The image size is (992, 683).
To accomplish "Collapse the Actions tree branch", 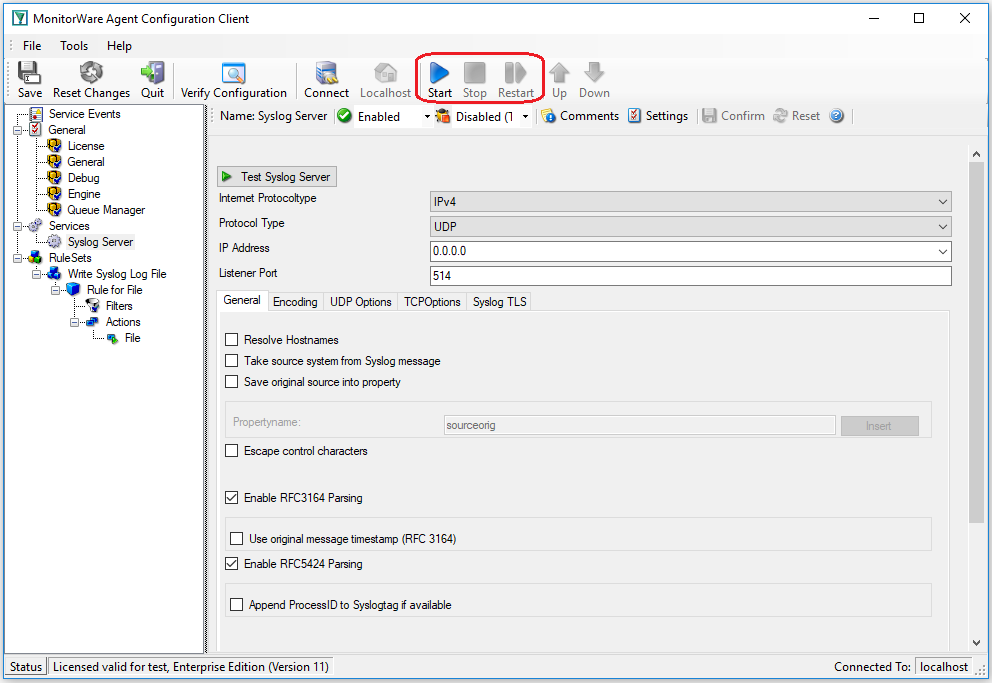I will point(75,323).
